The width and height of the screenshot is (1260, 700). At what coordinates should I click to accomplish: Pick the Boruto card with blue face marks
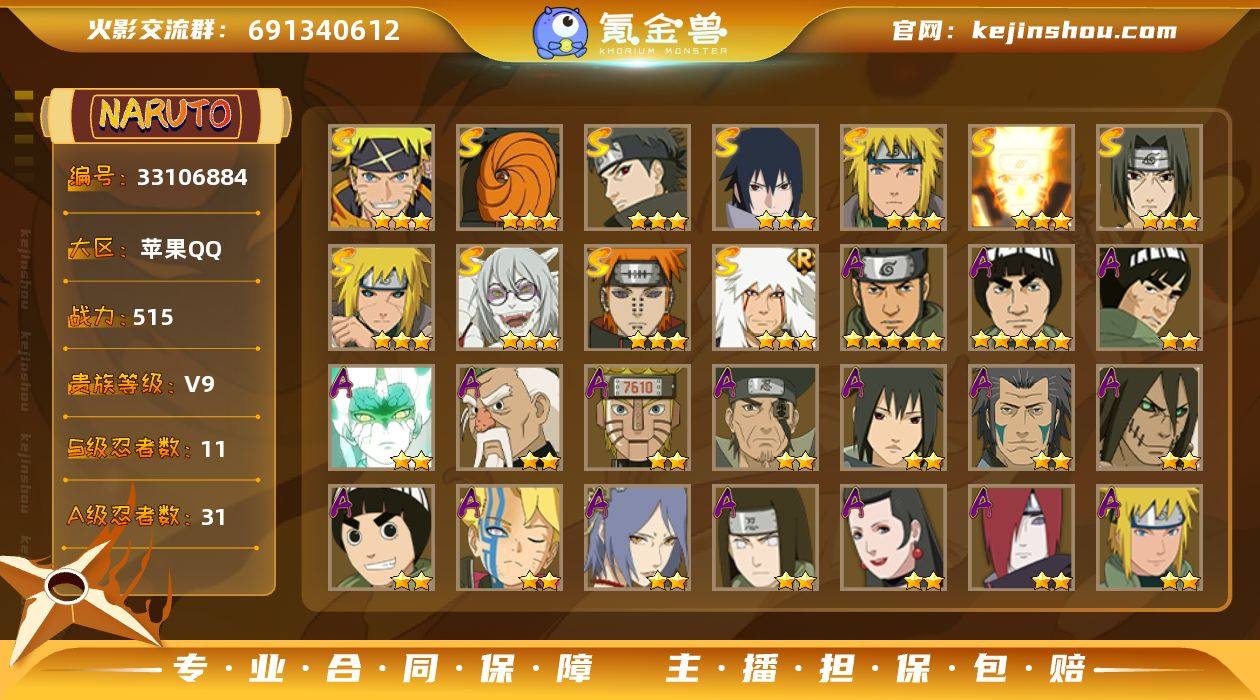coord(510,538)
